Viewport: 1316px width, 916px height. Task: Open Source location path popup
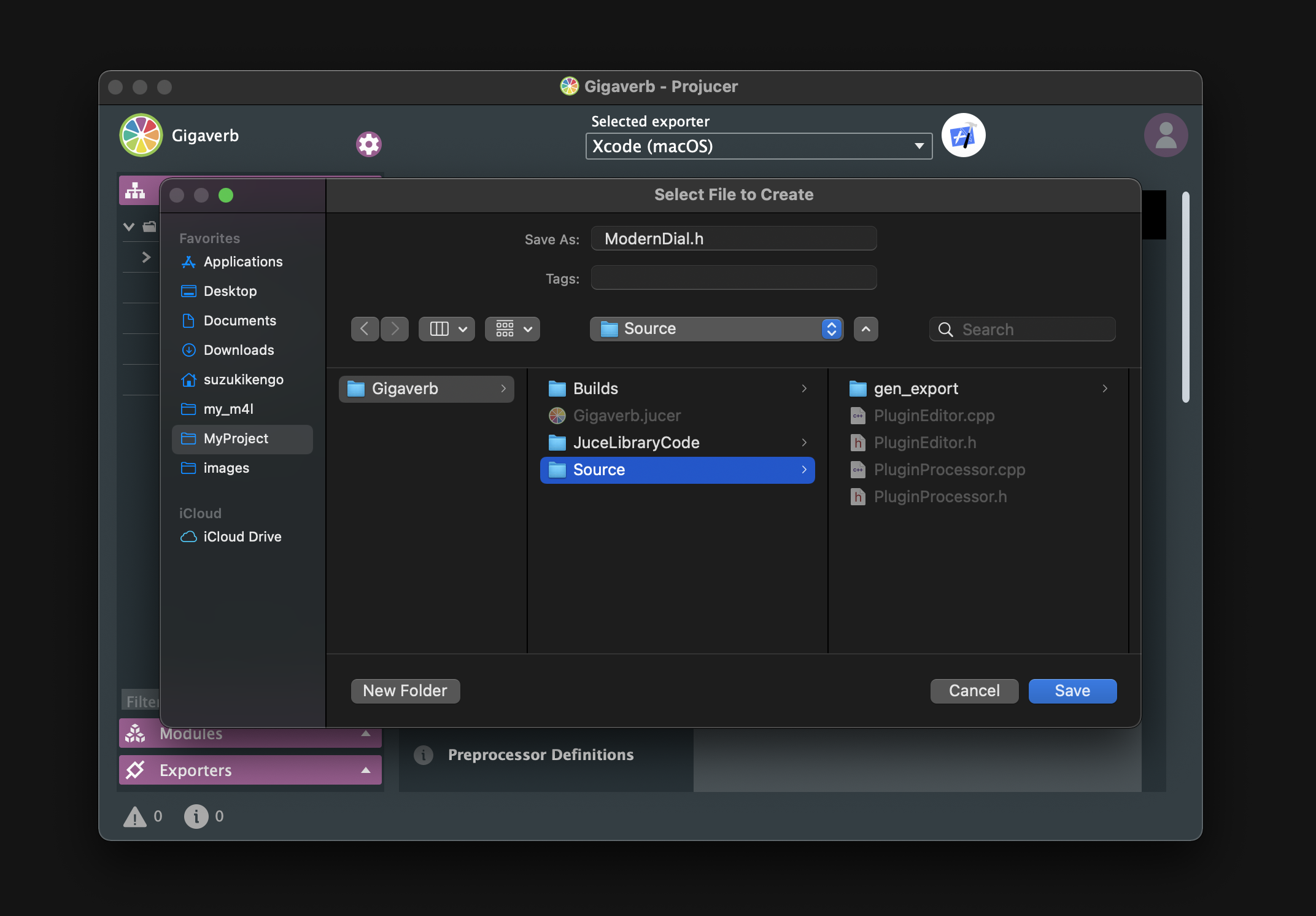(716, 329)
